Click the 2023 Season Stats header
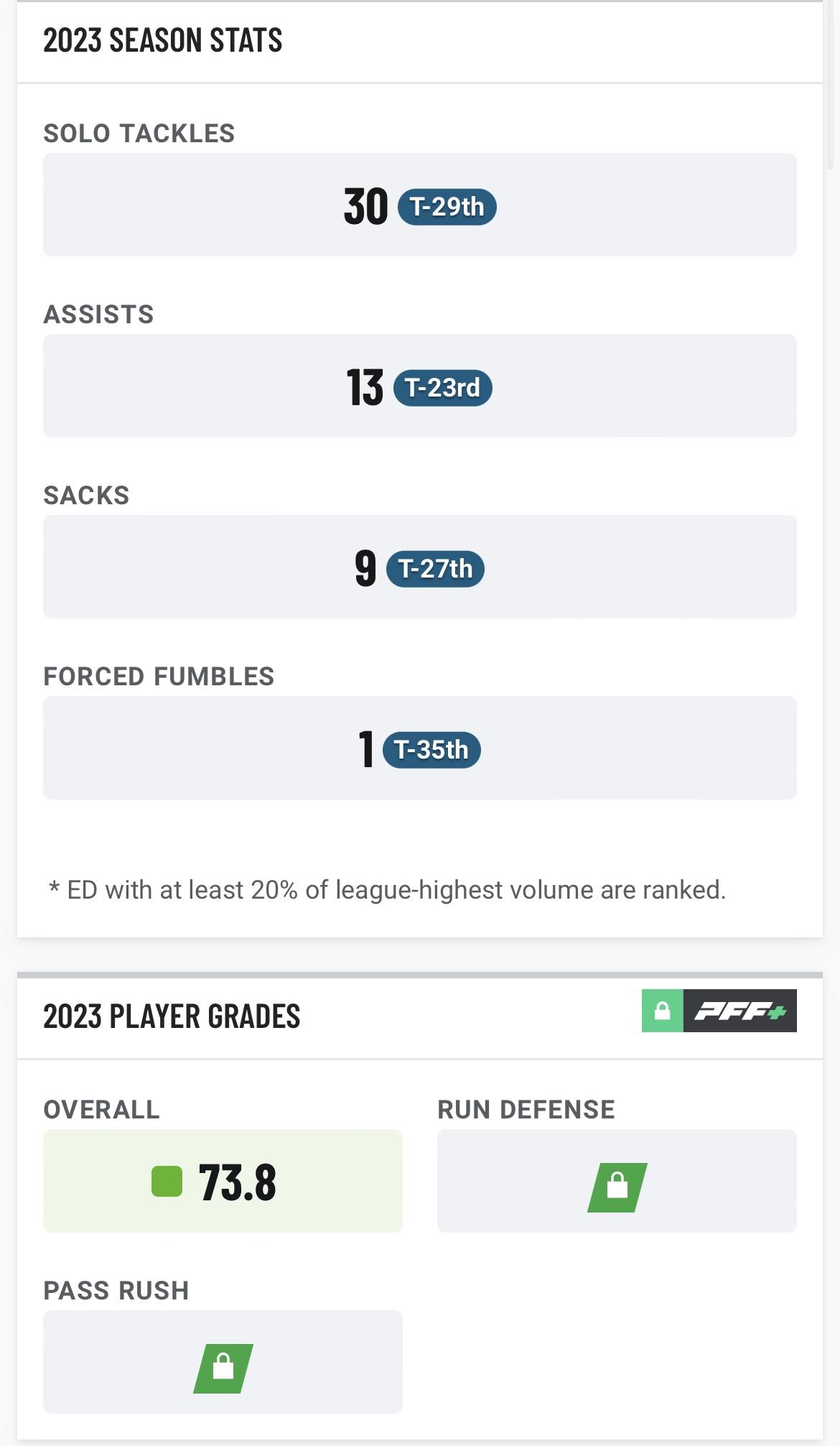The image size is (840, 1446). [x=163, y=40]
